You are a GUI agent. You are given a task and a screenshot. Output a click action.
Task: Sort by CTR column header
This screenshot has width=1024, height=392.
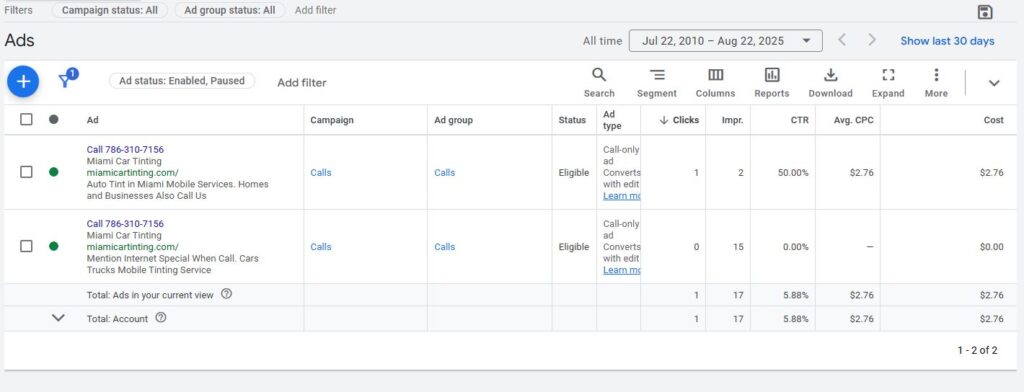click(x=799, y=120)
